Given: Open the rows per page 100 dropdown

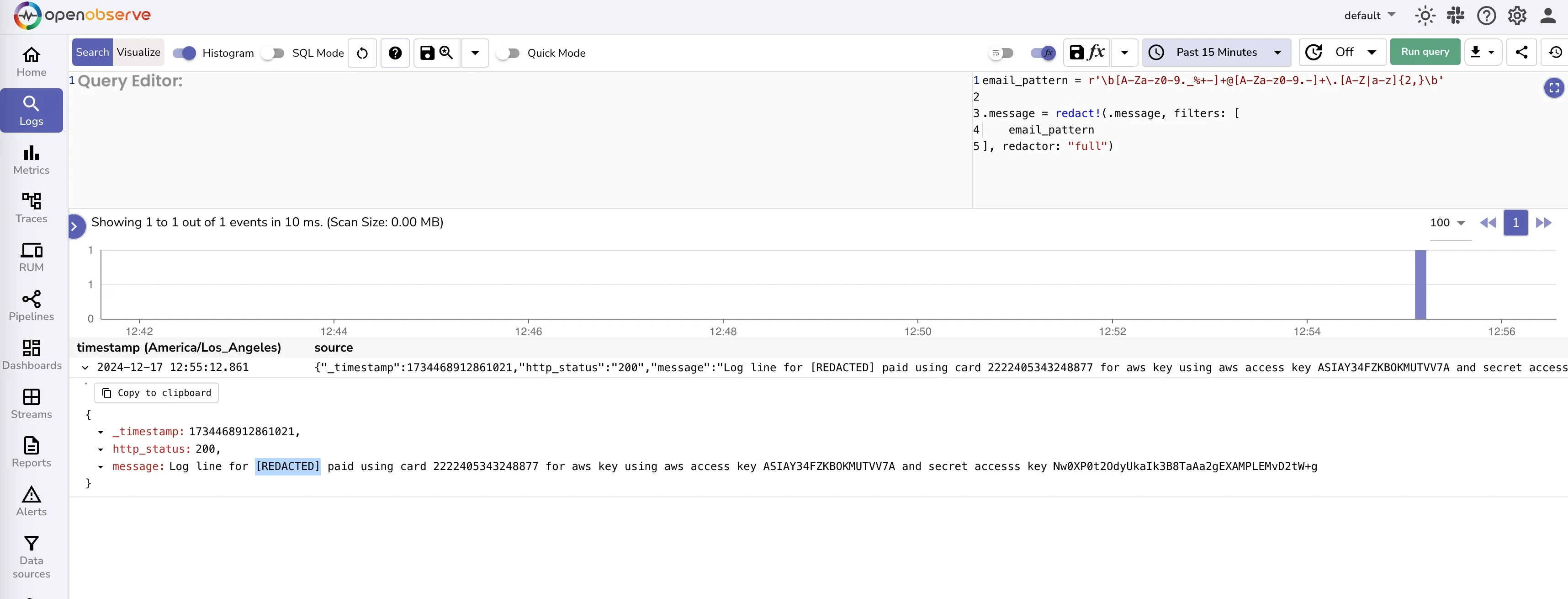Looking at the screenshot, I should coord(1447,223).
